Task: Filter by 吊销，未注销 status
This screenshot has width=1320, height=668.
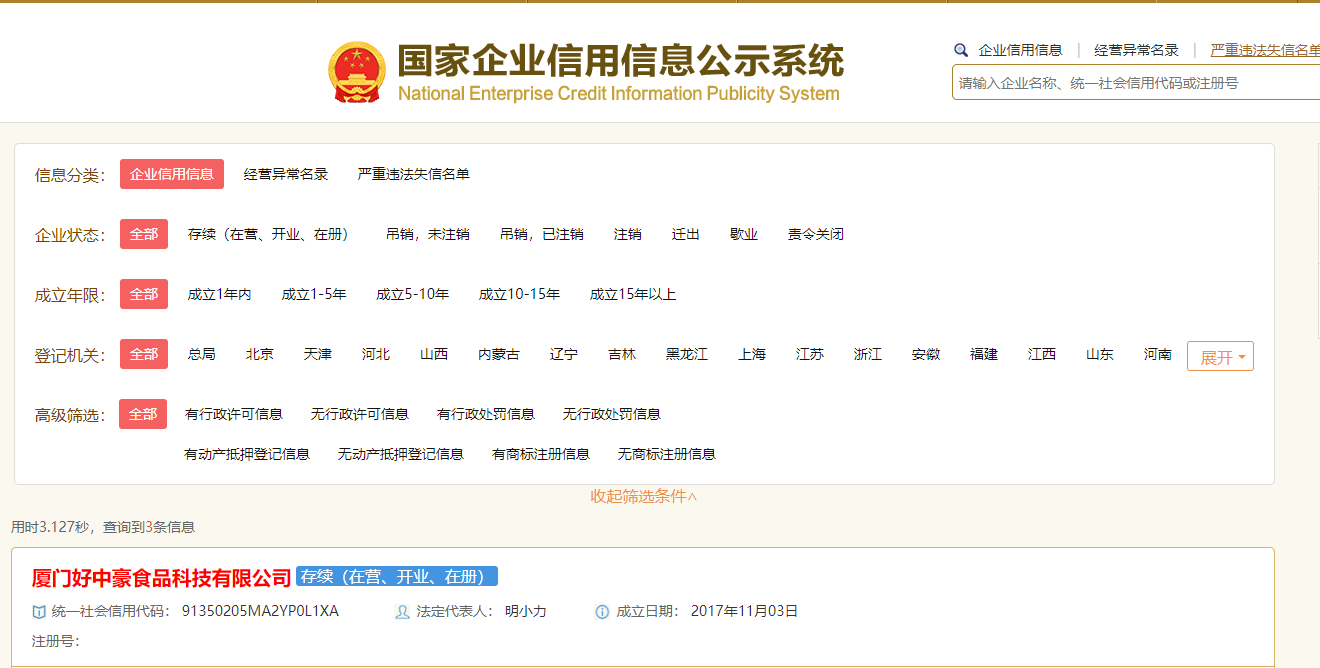Action: point(428,234)
